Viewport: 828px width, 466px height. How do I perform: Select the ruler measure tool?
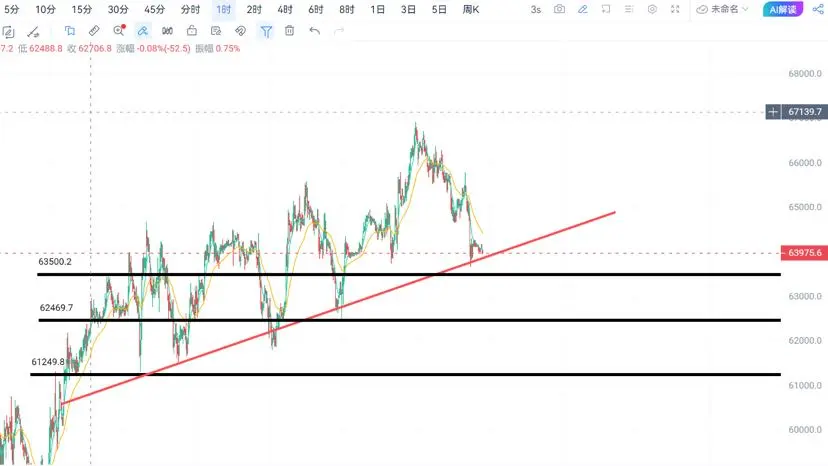tap(94, 31)
